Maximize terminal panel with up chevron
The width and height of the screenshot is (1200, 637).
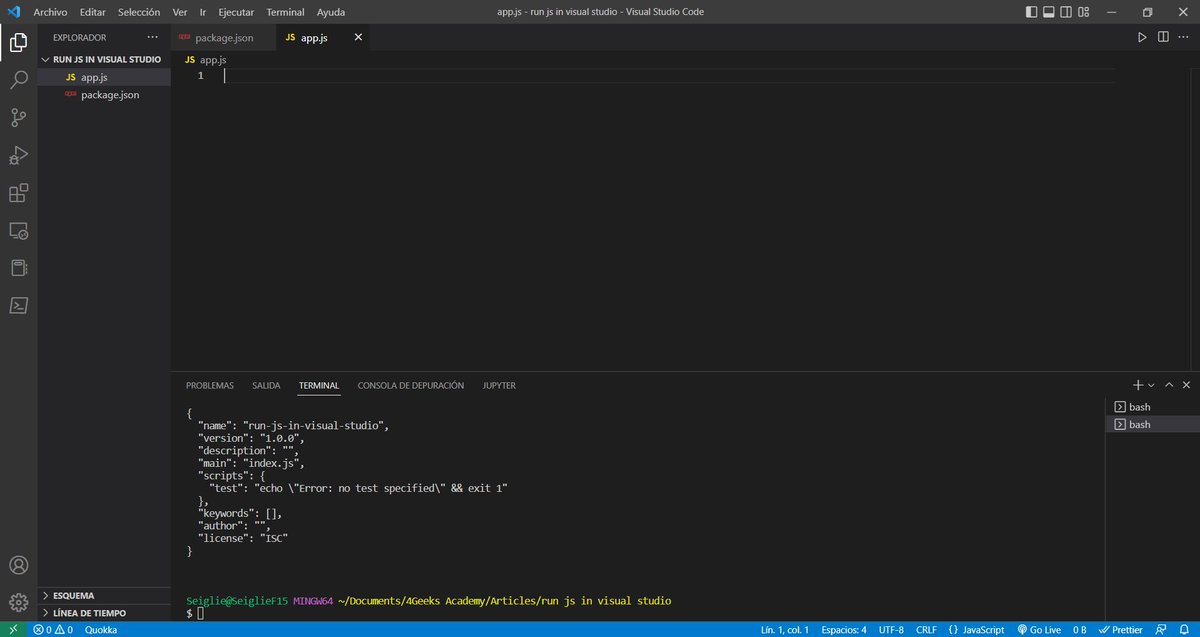pos(1168,385)
